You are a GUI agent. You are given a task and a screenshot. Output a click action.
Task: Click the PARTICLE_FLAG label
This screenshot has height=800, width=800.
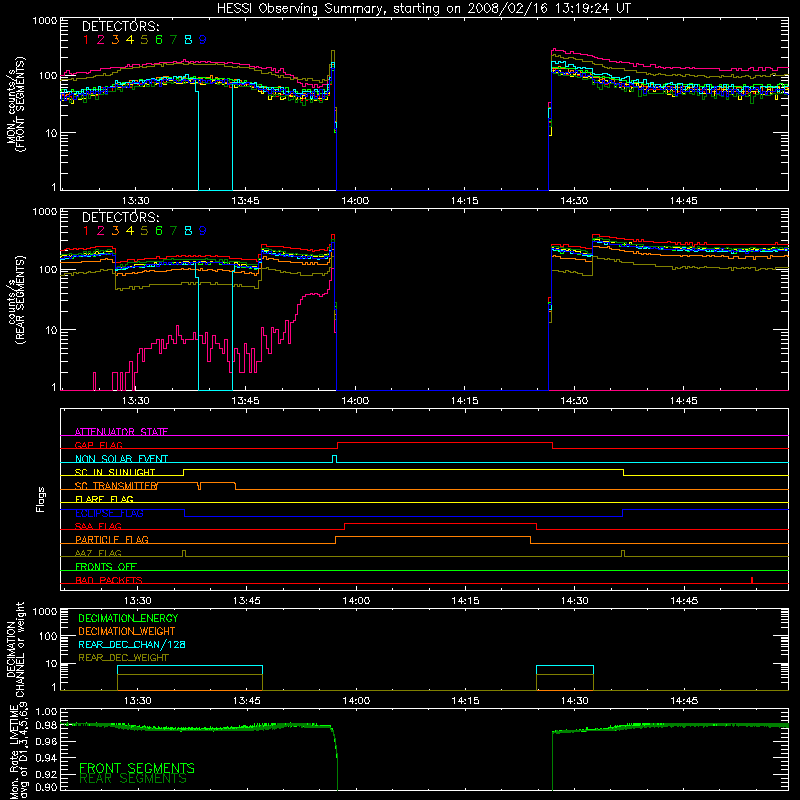[x=112, y=539]
